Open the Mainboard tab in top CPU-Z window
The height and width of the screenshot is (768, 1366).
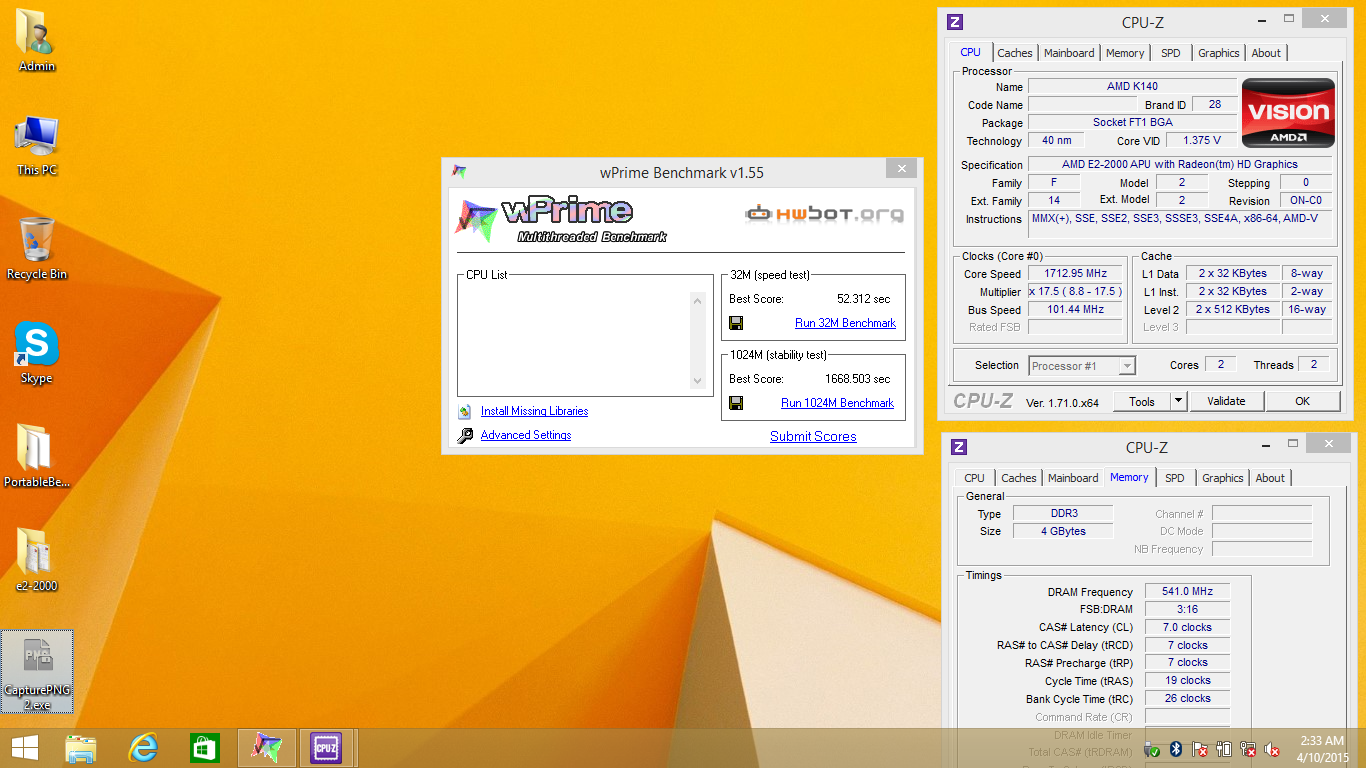(x=1069, y=53)
